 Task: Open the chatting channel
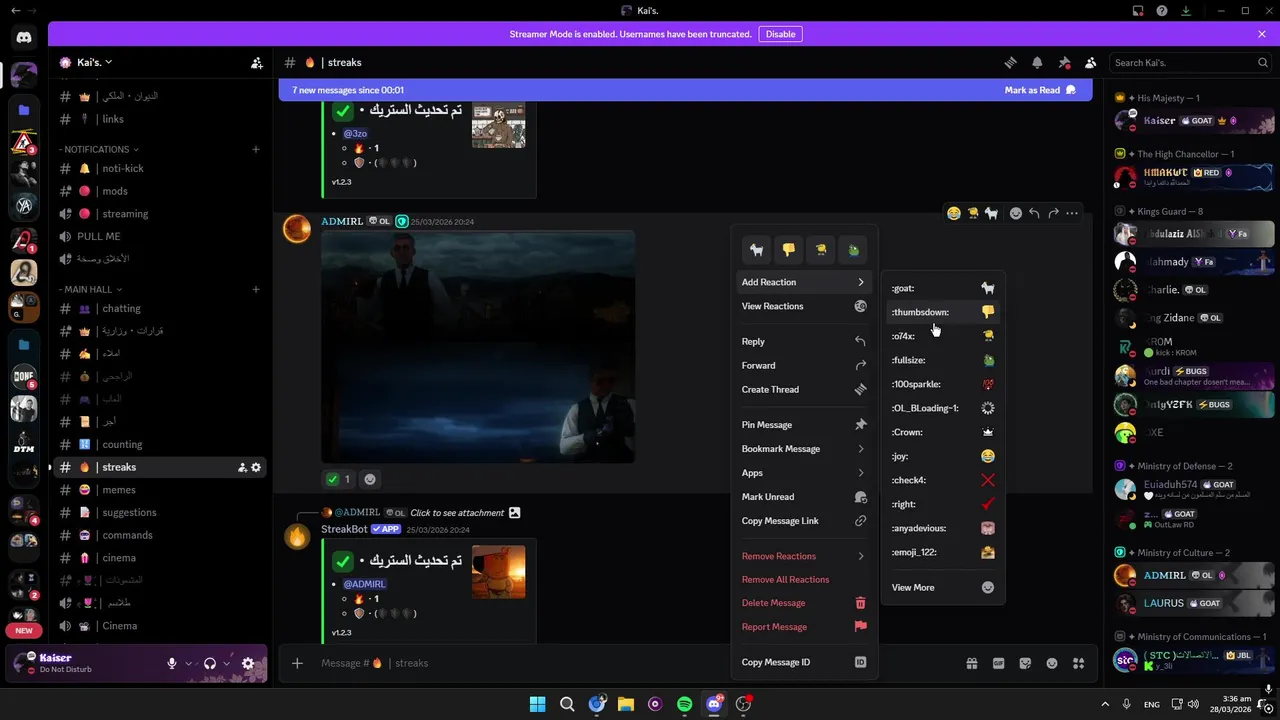[x=160, y=308]
